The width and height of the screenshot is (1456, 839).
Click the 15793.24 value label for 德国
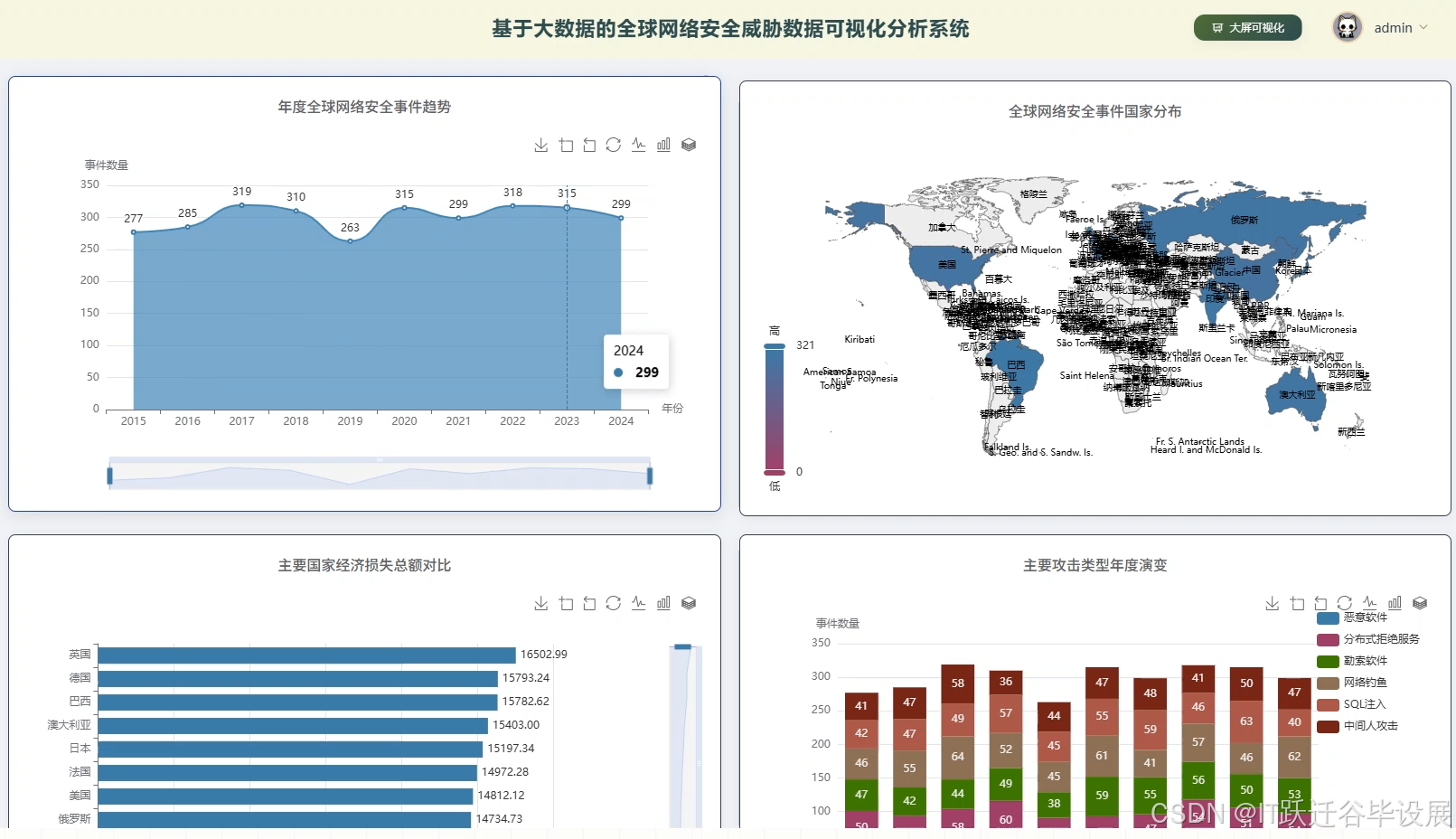[526, 678]
